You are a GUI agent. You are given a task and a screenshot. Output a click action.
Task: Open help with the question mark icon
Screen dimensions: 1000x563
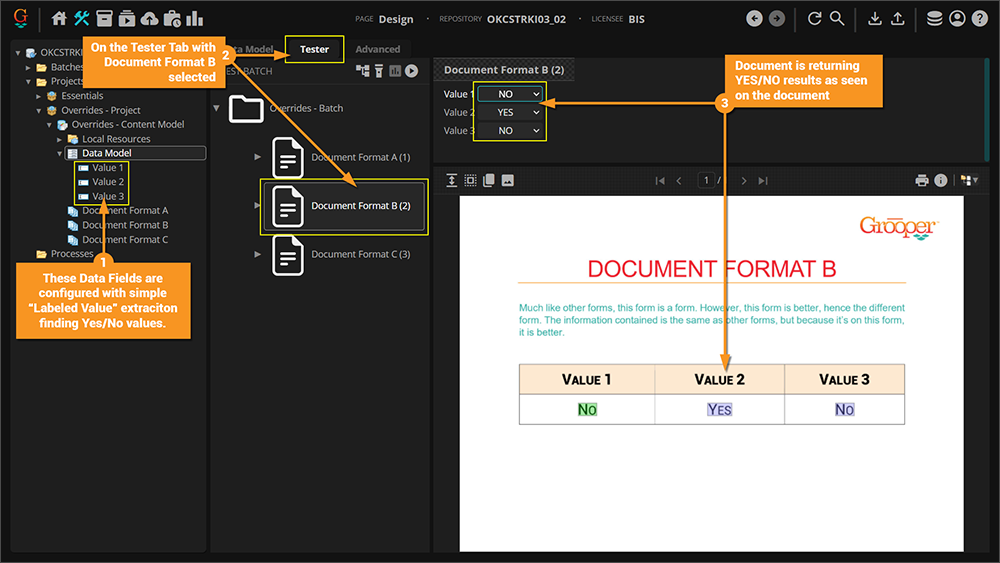[980, 18]
